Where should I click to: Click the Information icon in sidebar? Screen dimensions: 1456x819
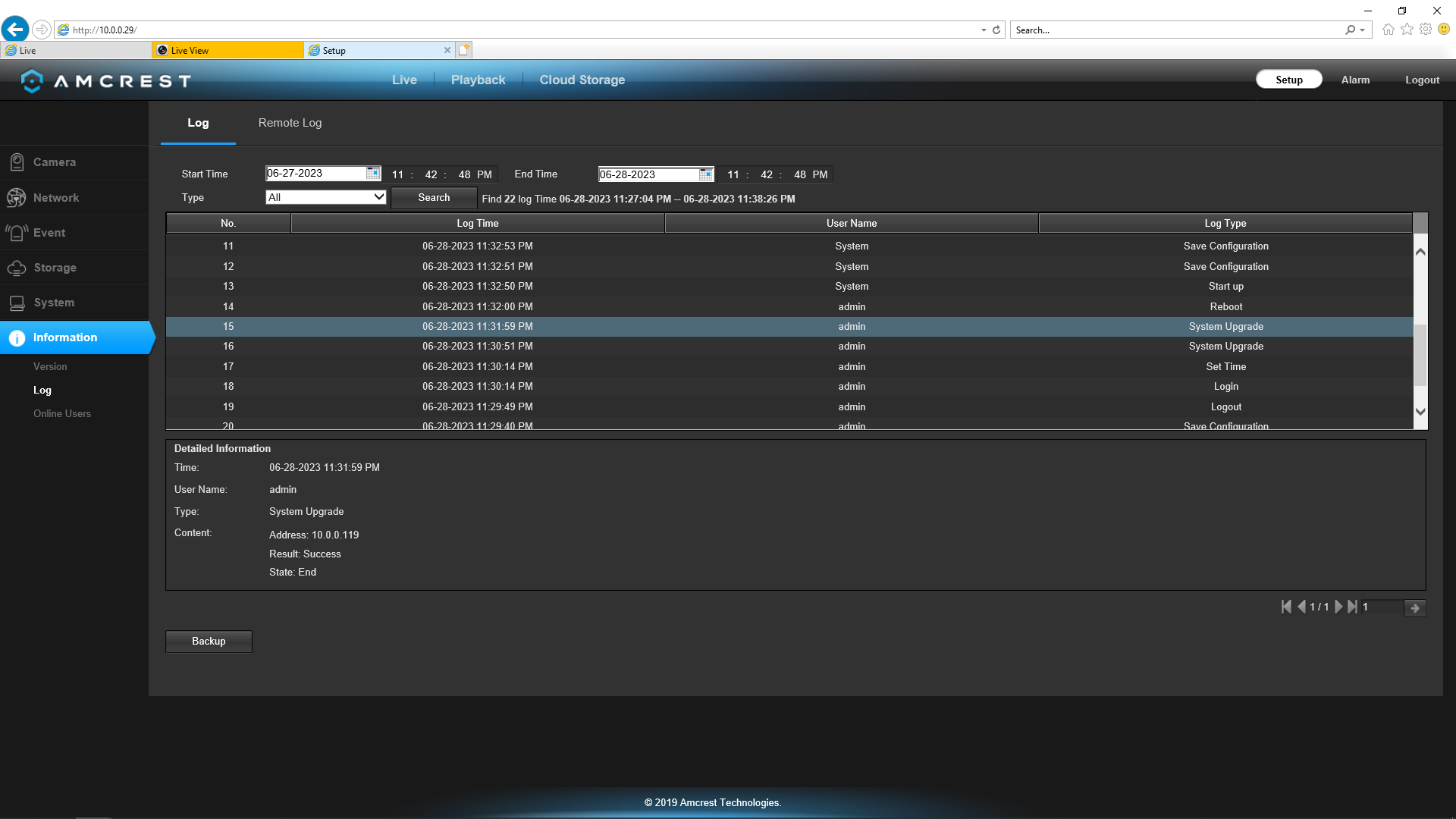(17, 337)
